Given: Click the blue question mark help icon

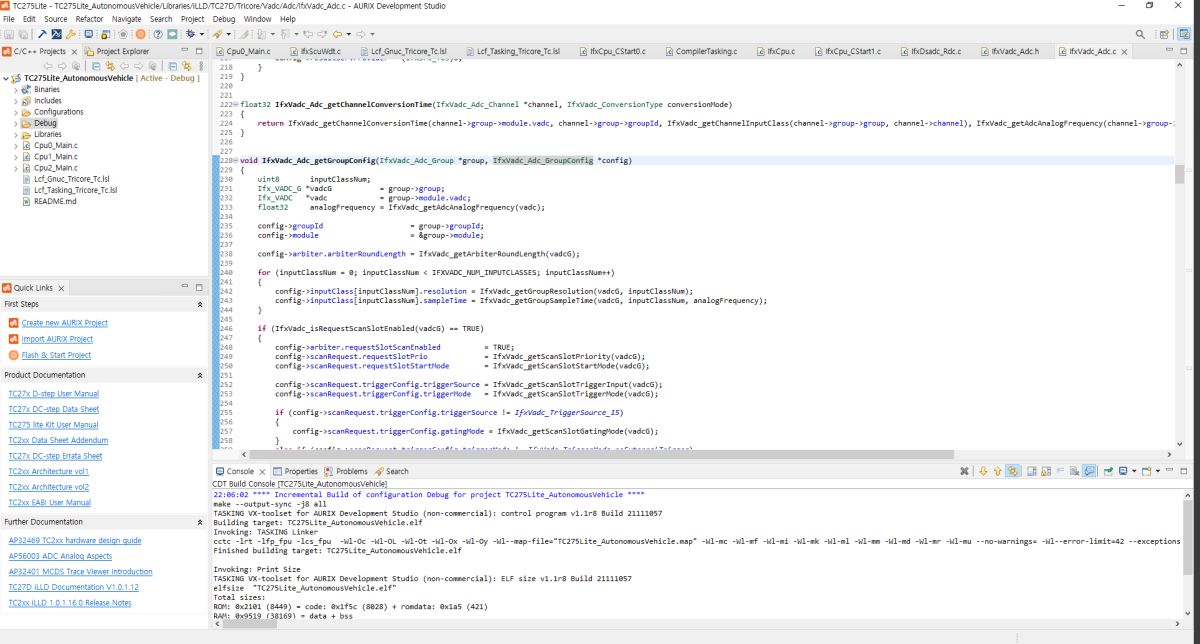Looking at the screenshot, I should coord(158,34).
